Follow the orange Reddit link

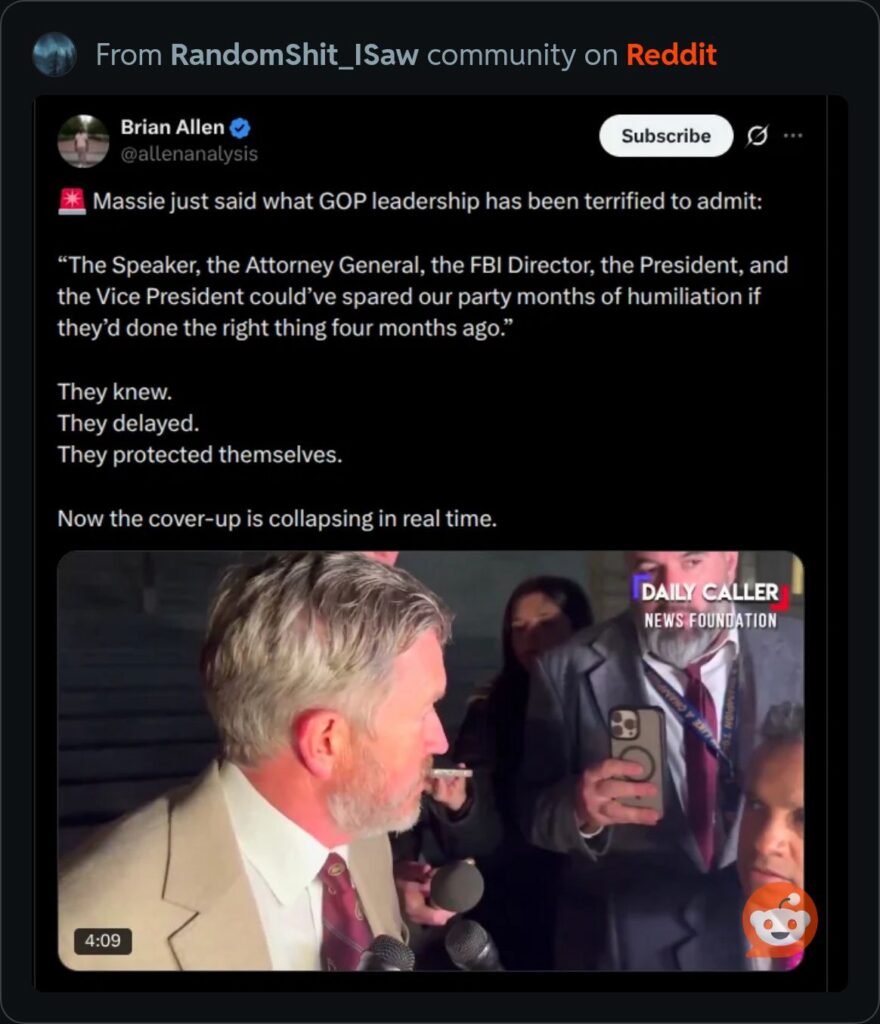pyautogui.click(x=671, y=54)
